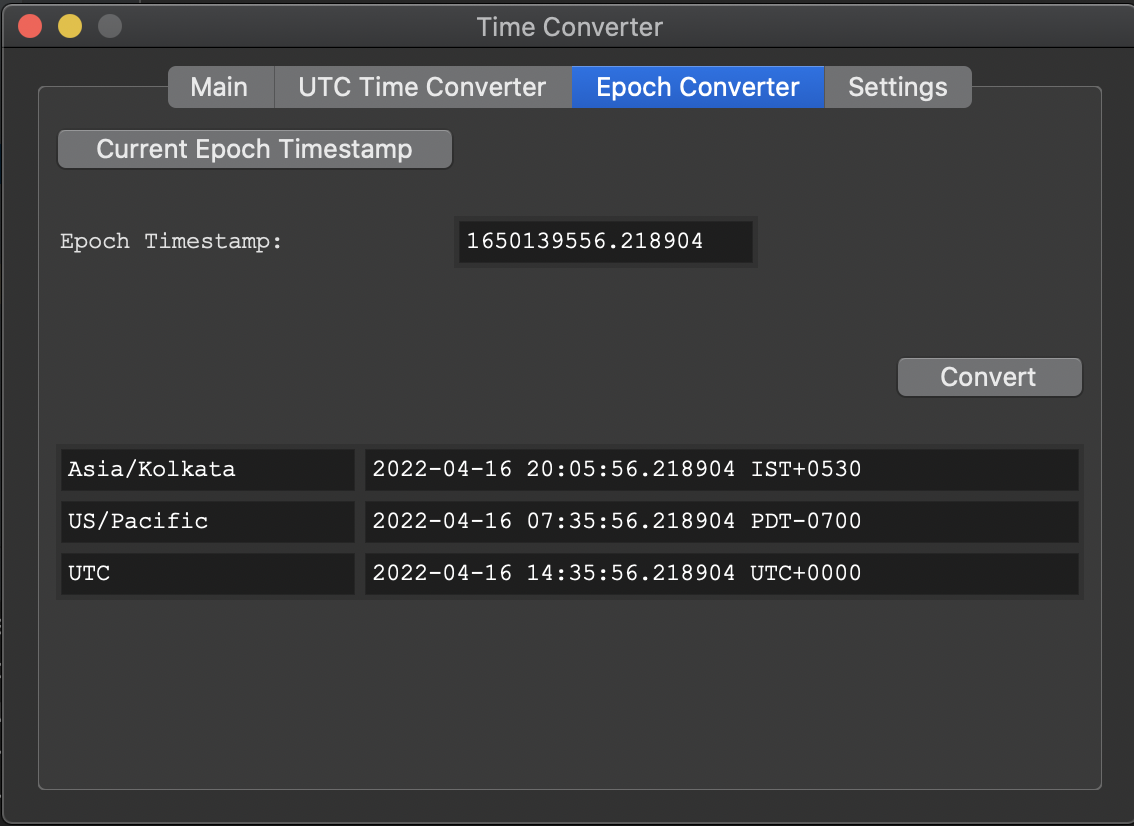Select the Asia/Kolkata timezone cell
1134x826 pixels.
(x=207, y=469)
